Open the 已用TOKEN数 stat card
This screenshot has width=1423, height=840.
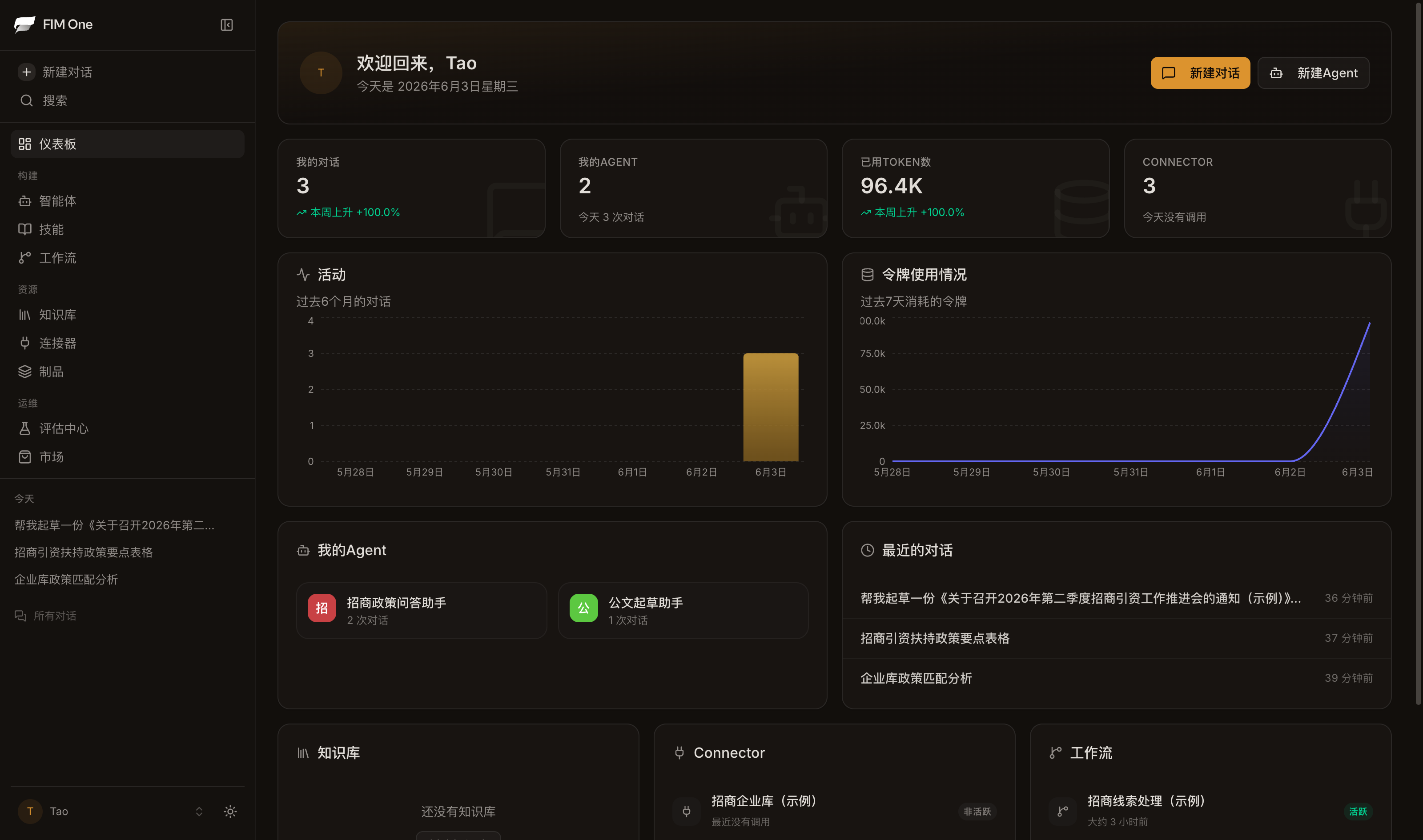point(975,188)
